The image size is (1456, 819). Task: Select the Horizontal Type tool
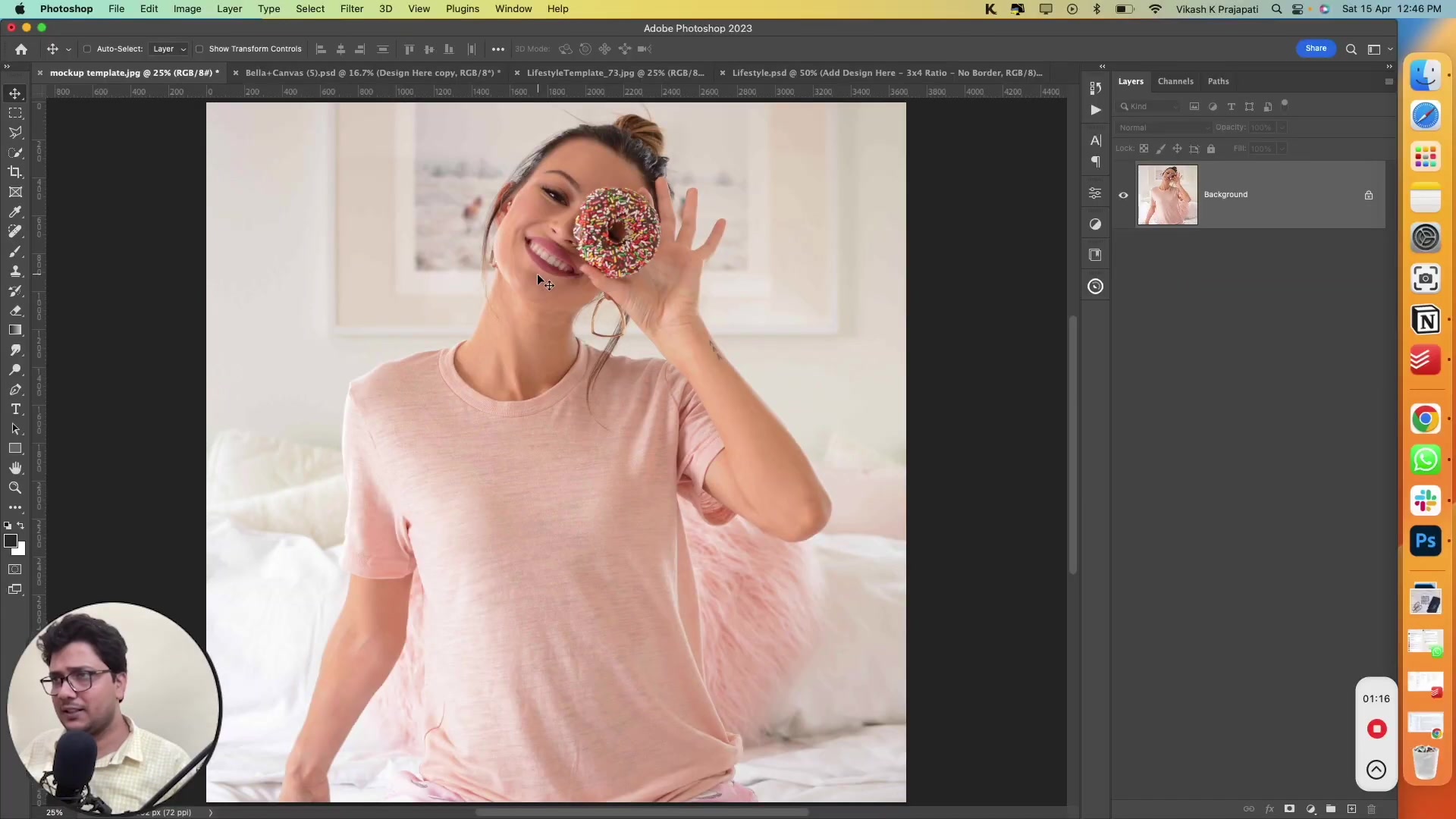[x=15, y=409]
